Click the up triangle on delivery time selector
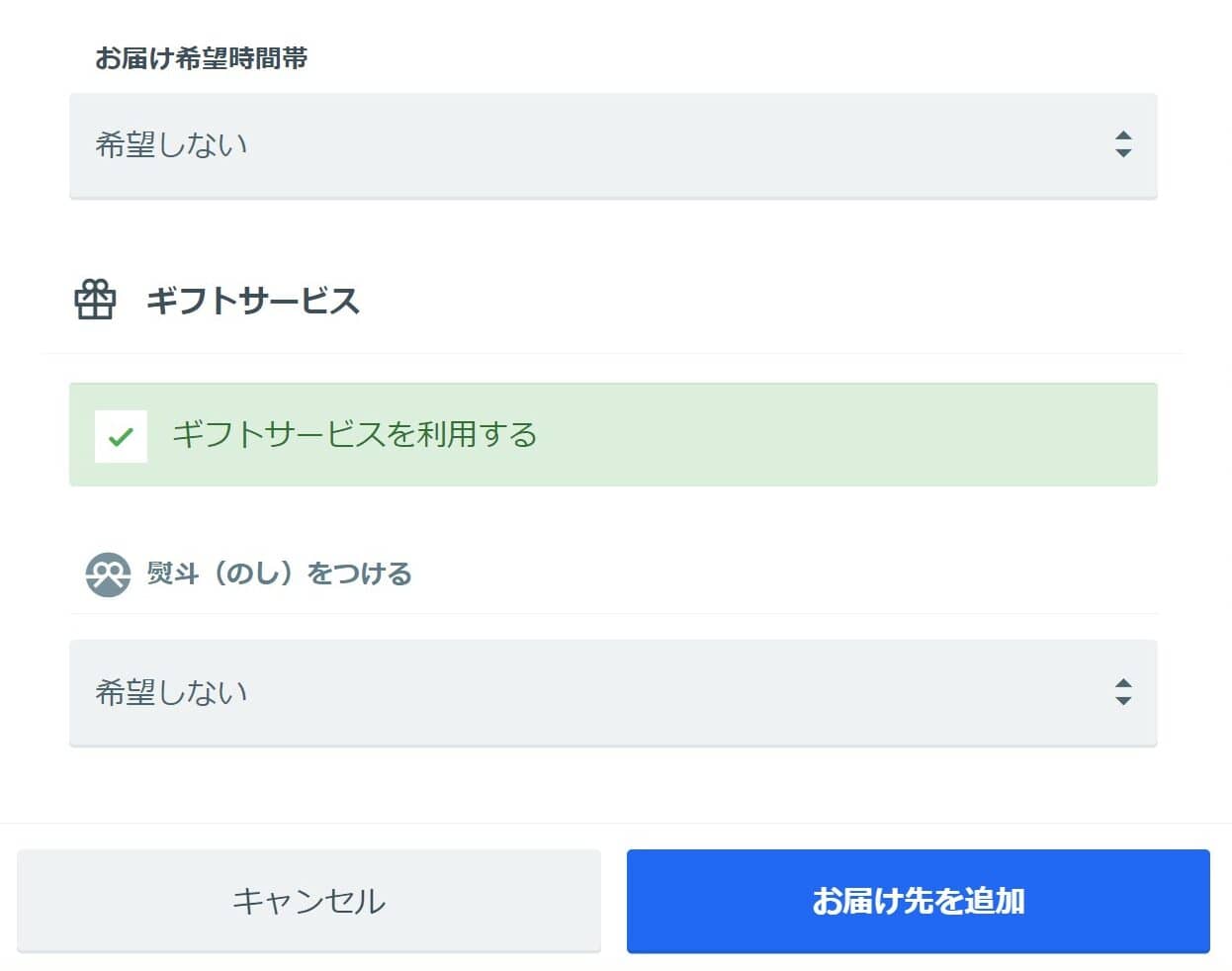 [1123, 136]
